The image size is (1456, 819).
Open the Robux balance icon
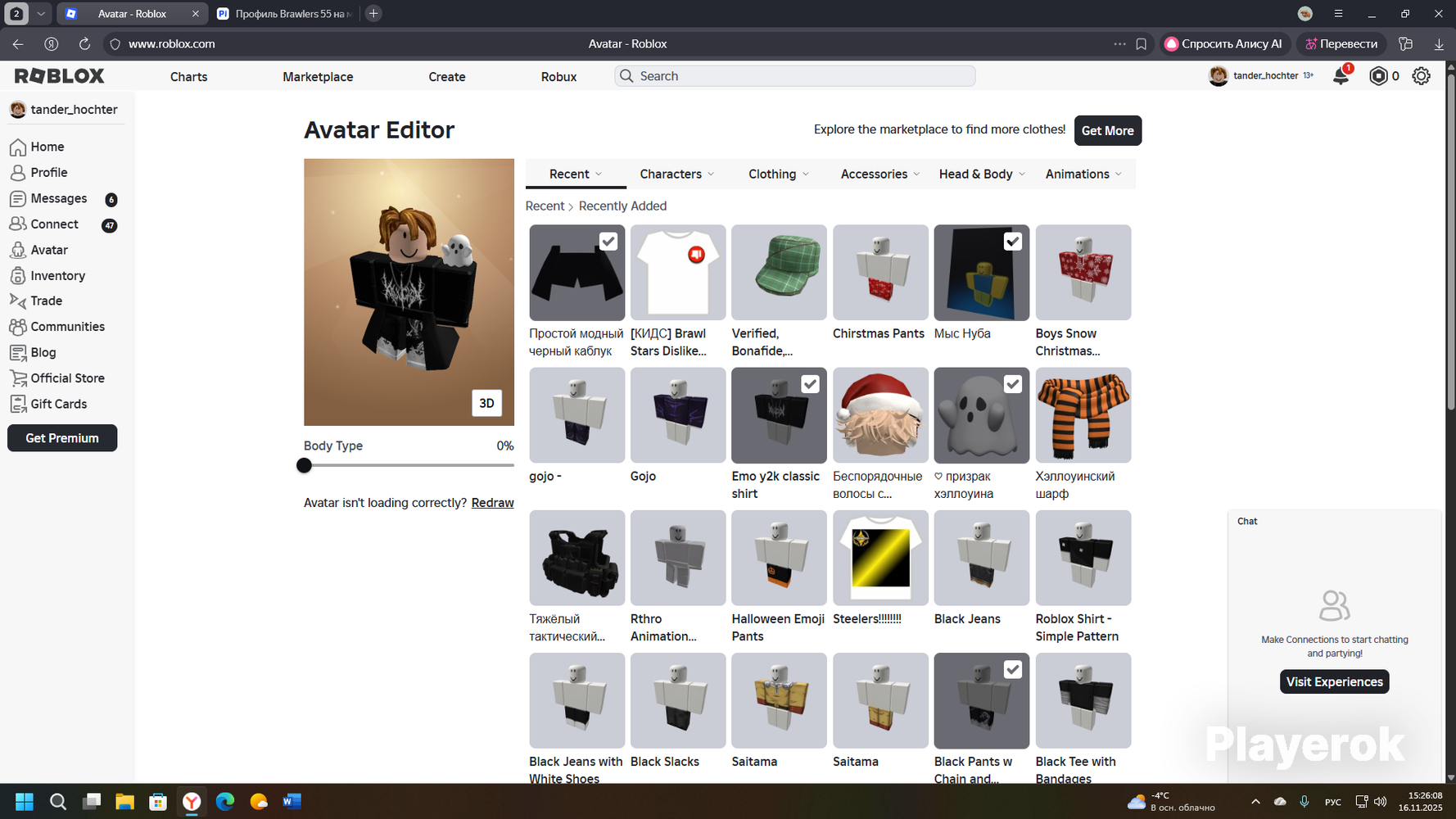(x=1379, y=76)
